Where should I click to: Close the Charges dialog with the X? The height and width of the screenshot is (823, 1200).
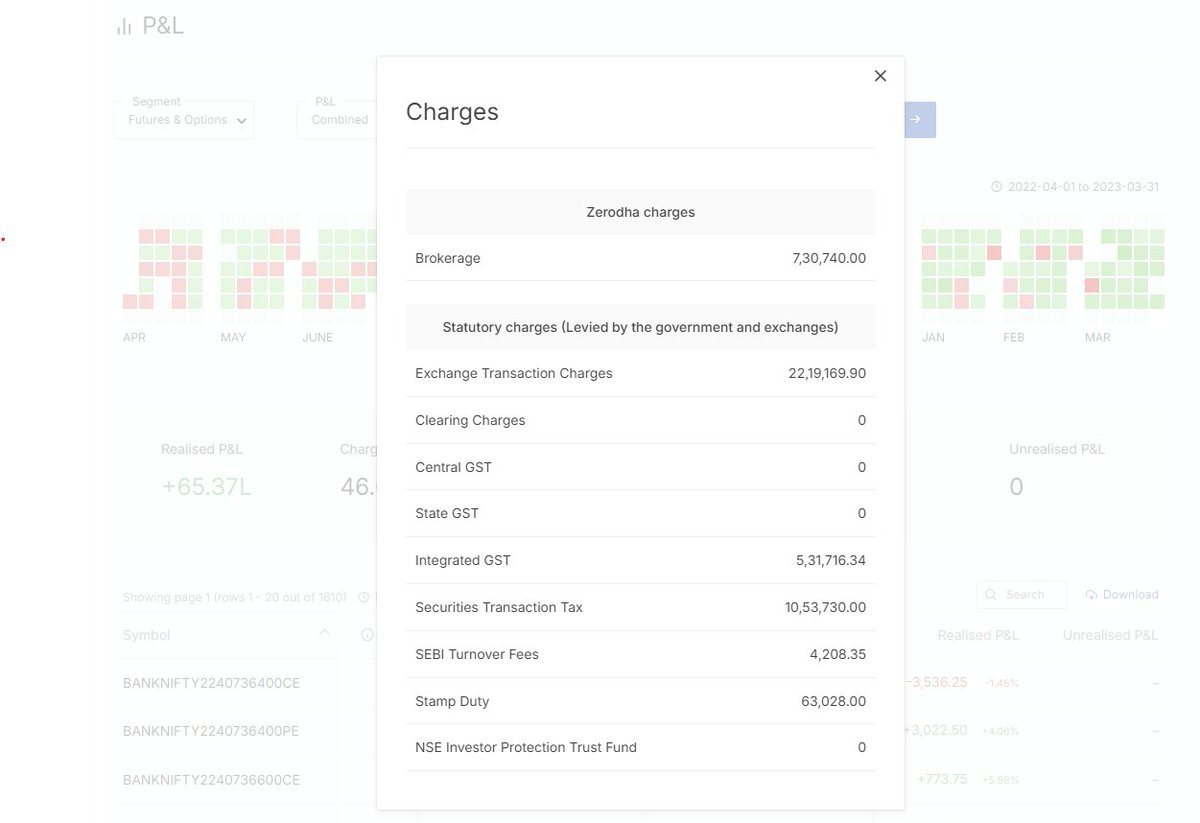(880, 76)
